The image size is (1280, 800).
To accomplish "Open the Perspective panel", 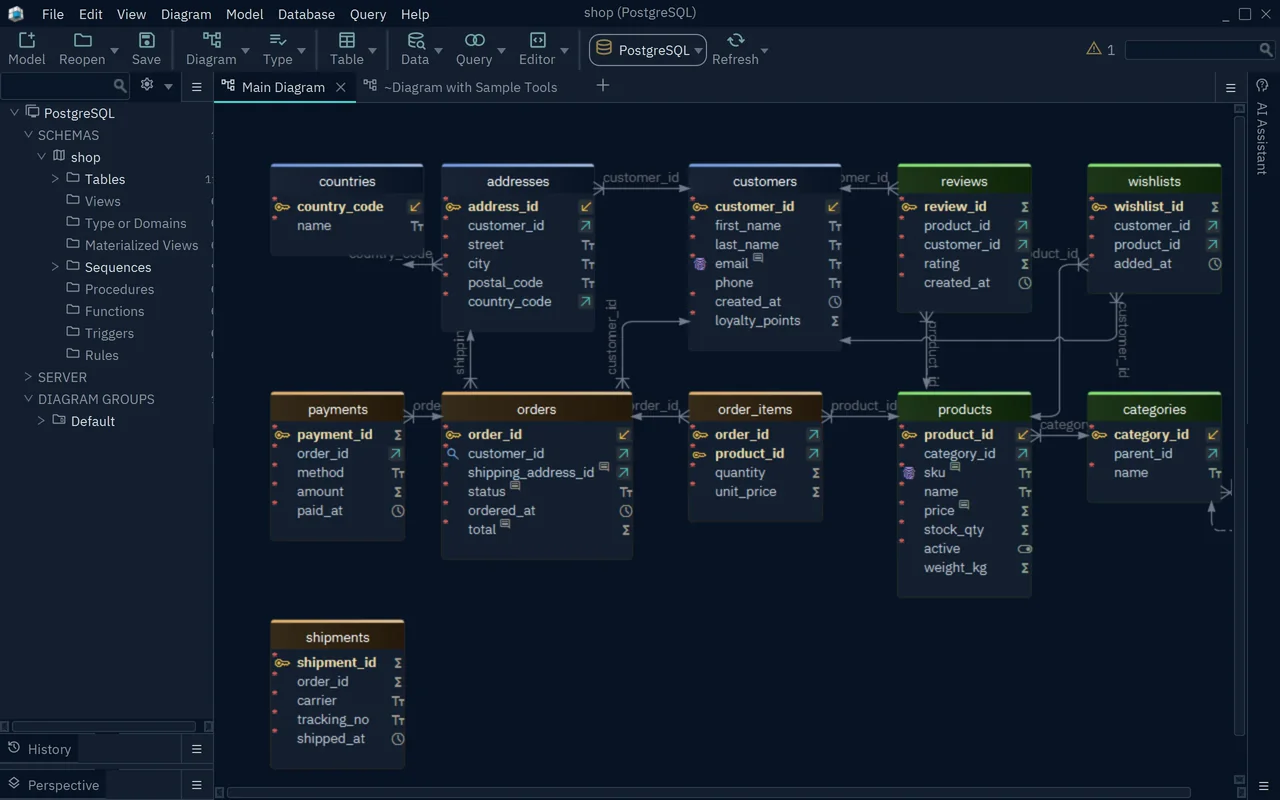I will [x=54, y=785].
